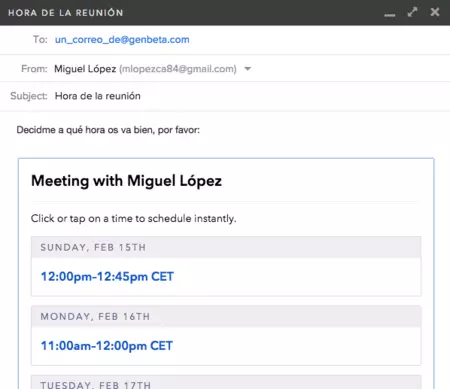
Task: Choose the 12:00pm-12:45pm CET time slot
Action: pos(107,277)
